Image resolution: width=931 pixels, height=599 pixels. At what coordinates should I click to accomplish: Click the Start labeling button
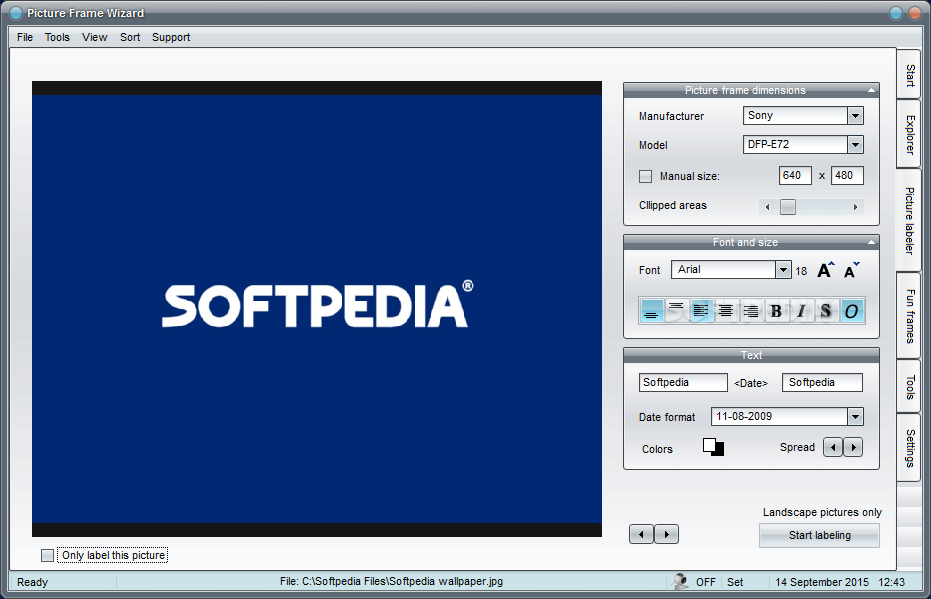(819, 535)
